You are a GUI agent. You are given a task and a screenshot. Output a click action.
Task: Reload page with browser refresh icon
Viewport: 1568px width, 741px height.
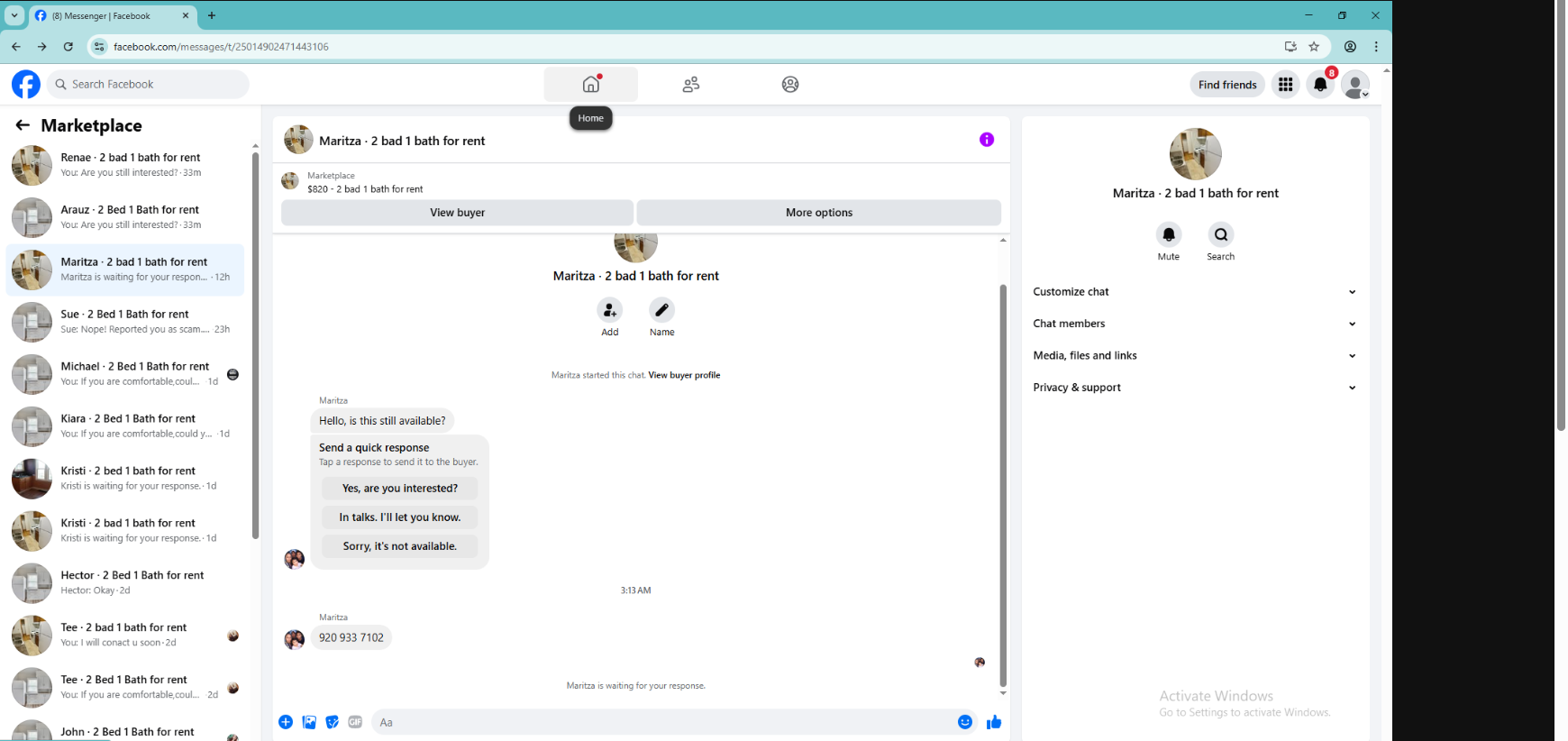pos(68,46)
